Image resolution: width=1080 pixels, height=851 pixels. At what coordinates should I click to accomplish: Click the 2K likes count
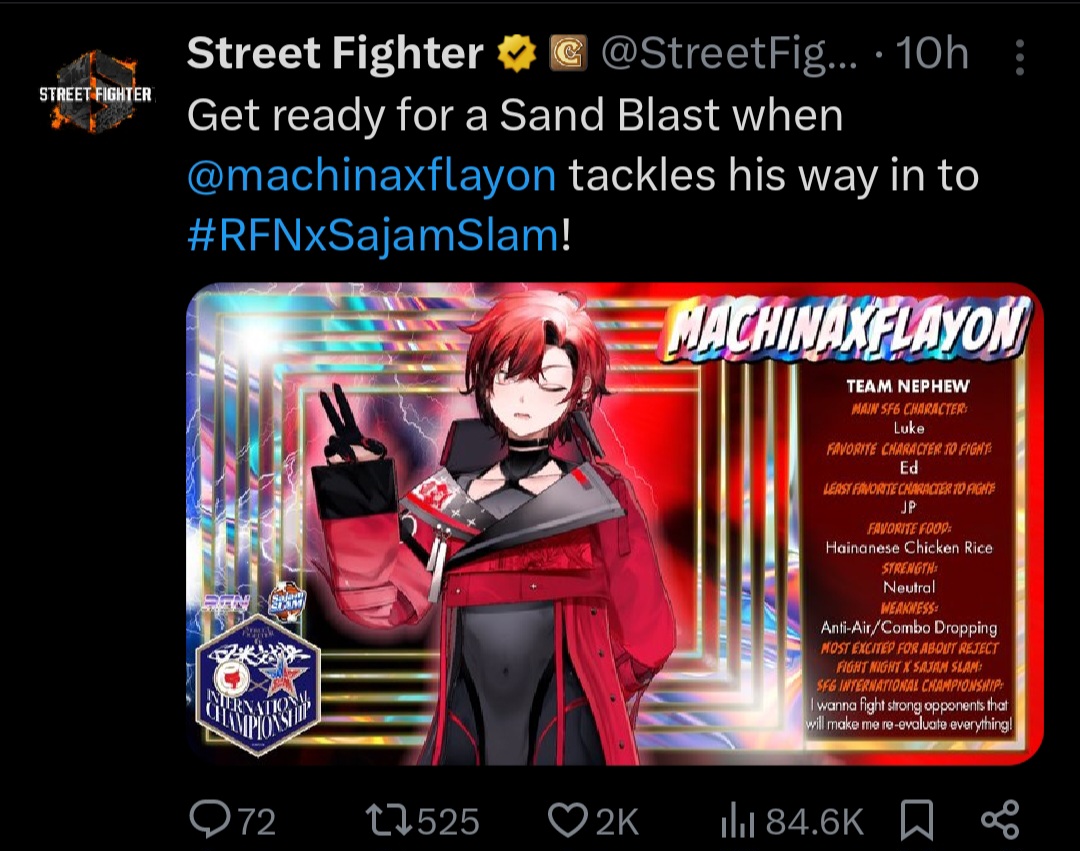617,822
